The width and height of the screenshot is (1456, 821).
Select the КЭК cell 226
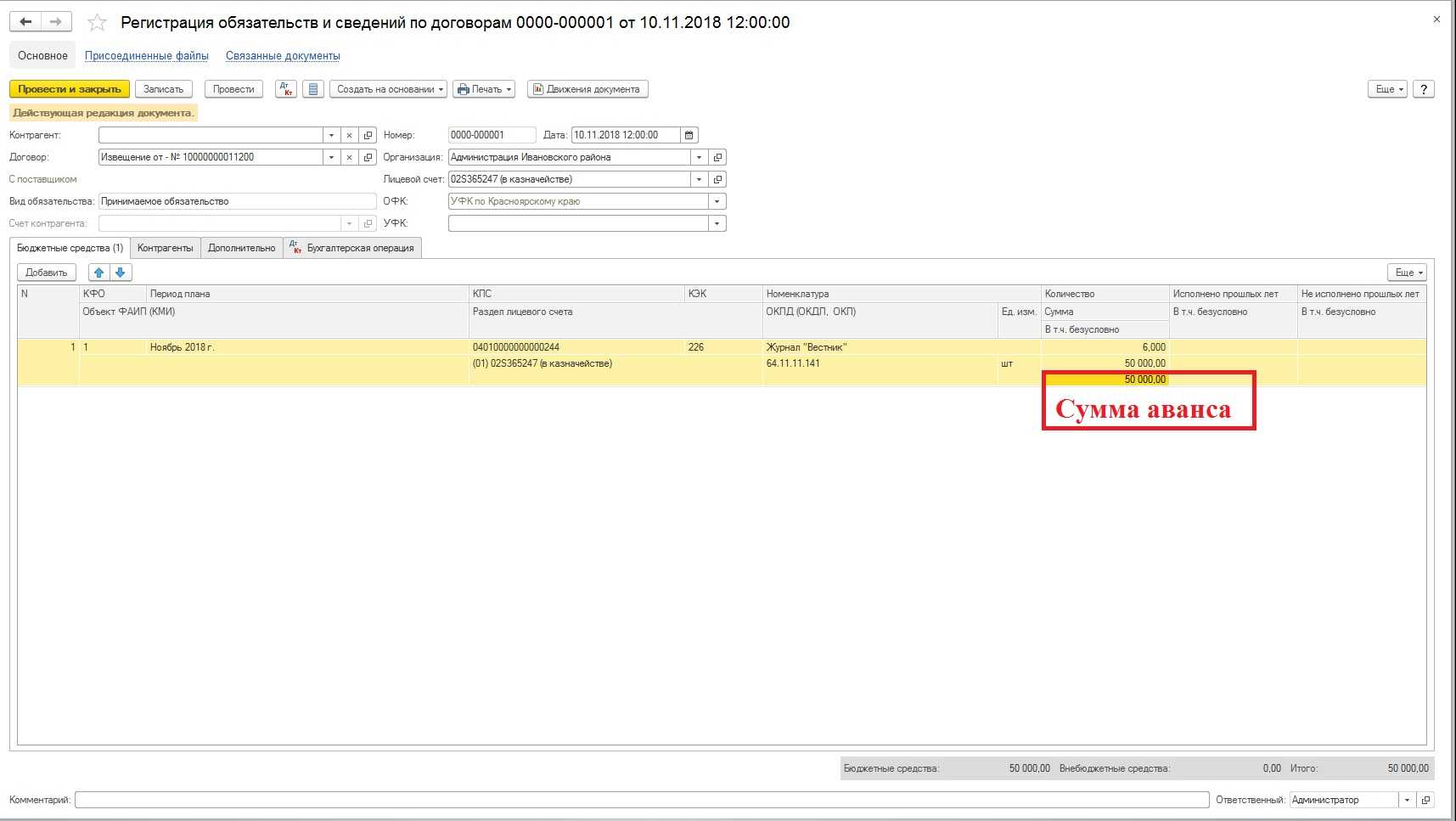pos(723,347)
